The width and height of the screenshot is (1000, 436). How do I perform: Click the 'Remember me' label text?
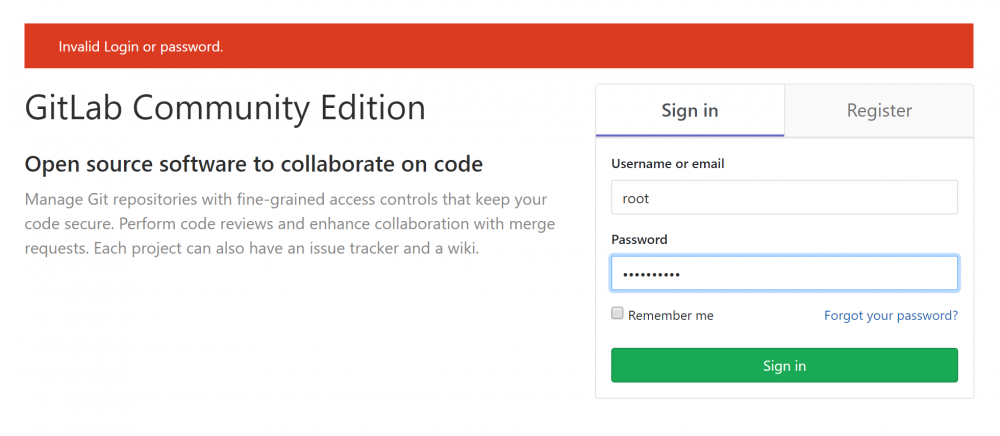(670, 315)
